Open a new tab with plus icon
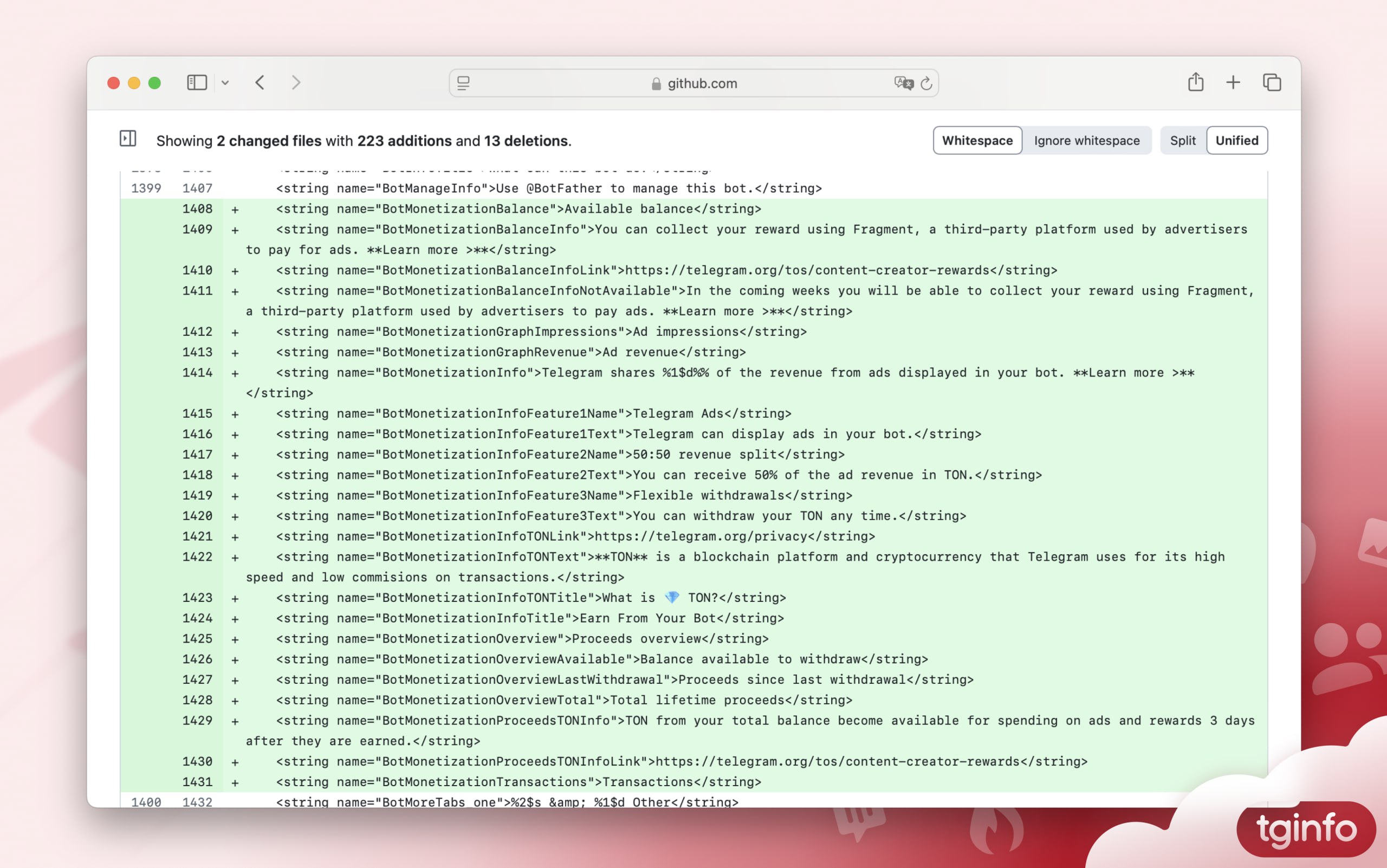Screen dimensions: 1387x868 pos(1233,83)
